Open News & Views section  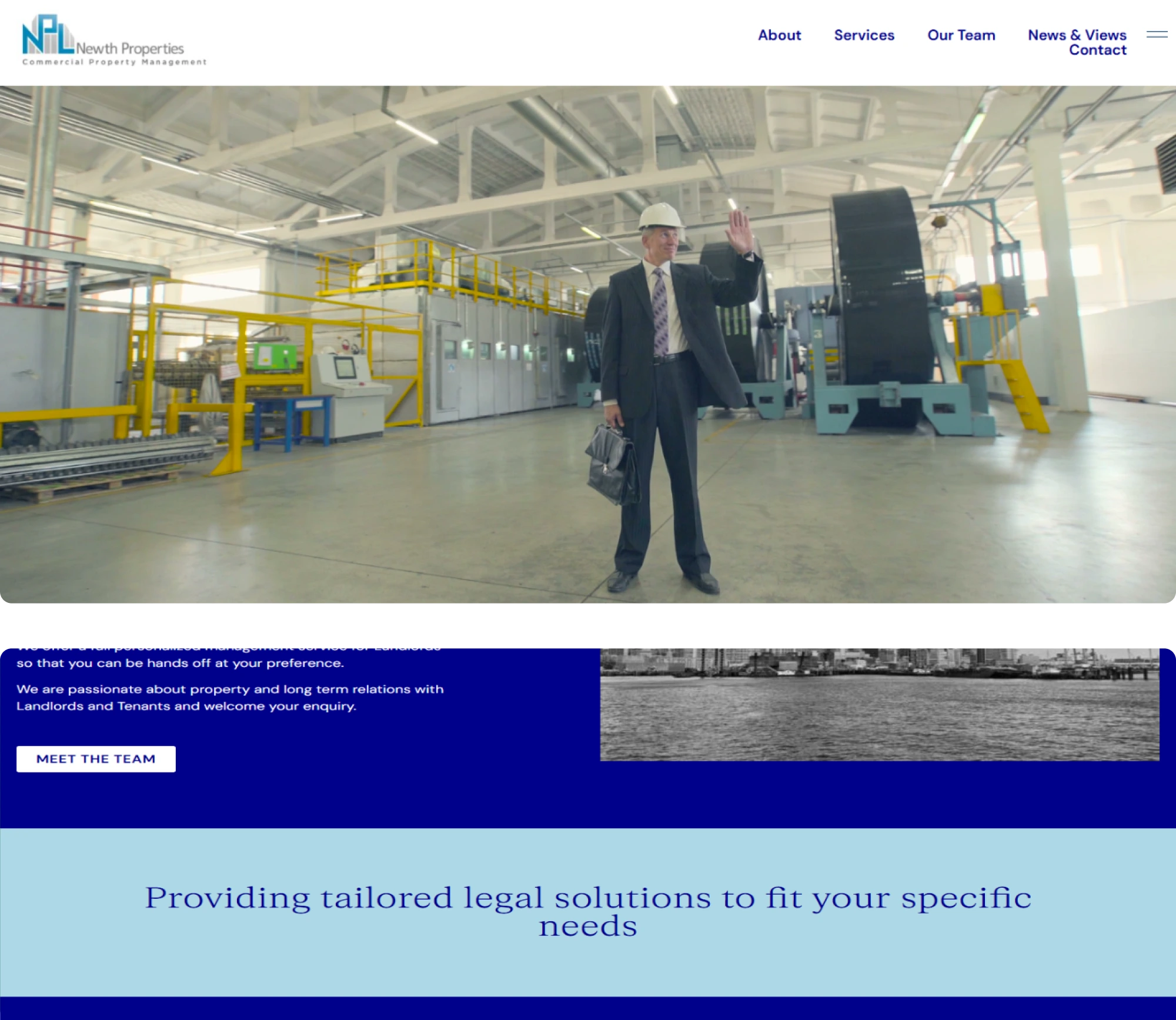[1077, 35]
